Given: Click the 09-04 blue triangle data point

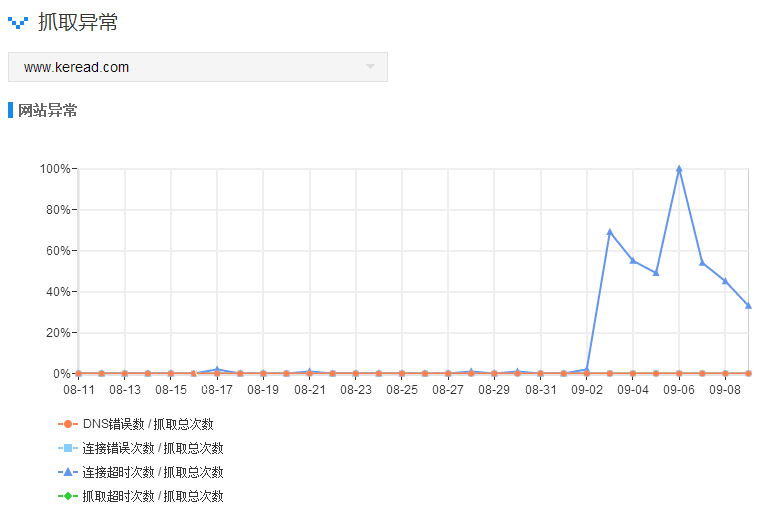Looking at the screenshot, I should (633, 260).
